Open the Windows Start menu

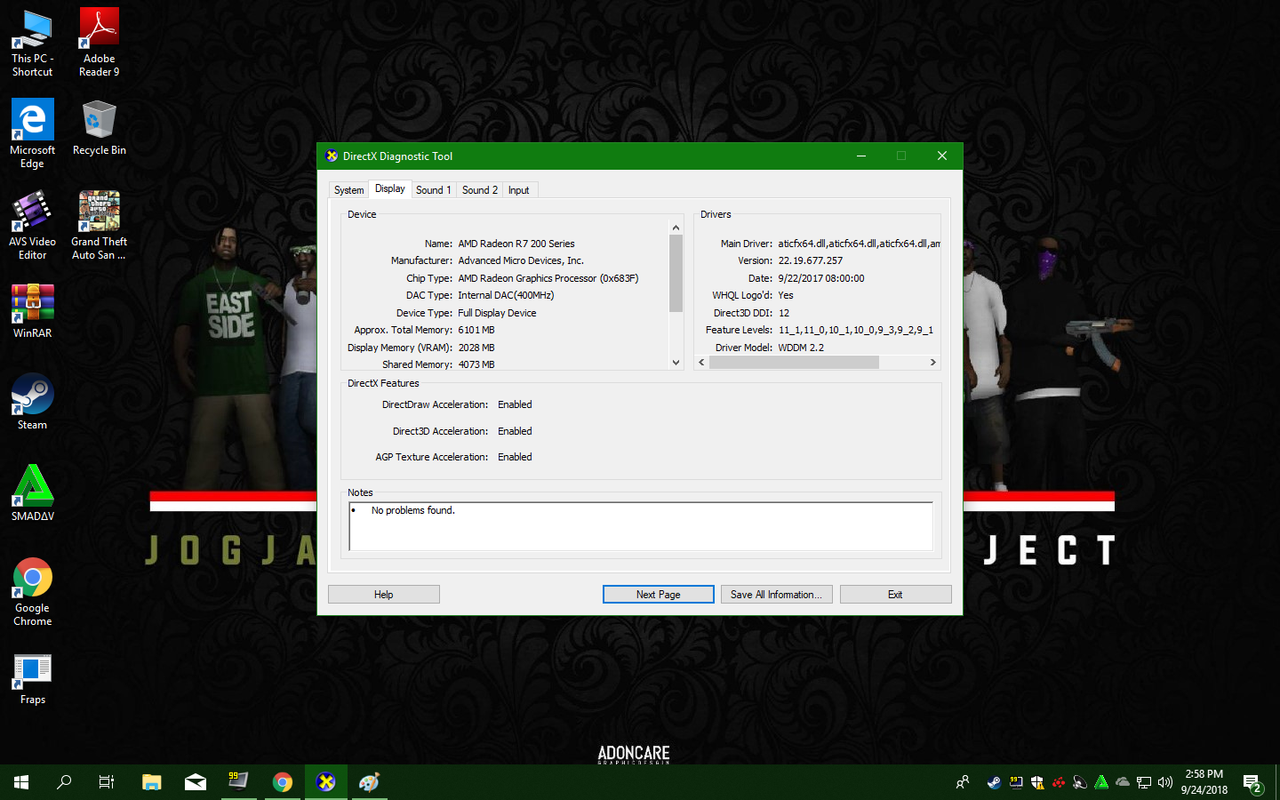pos(21,782)
